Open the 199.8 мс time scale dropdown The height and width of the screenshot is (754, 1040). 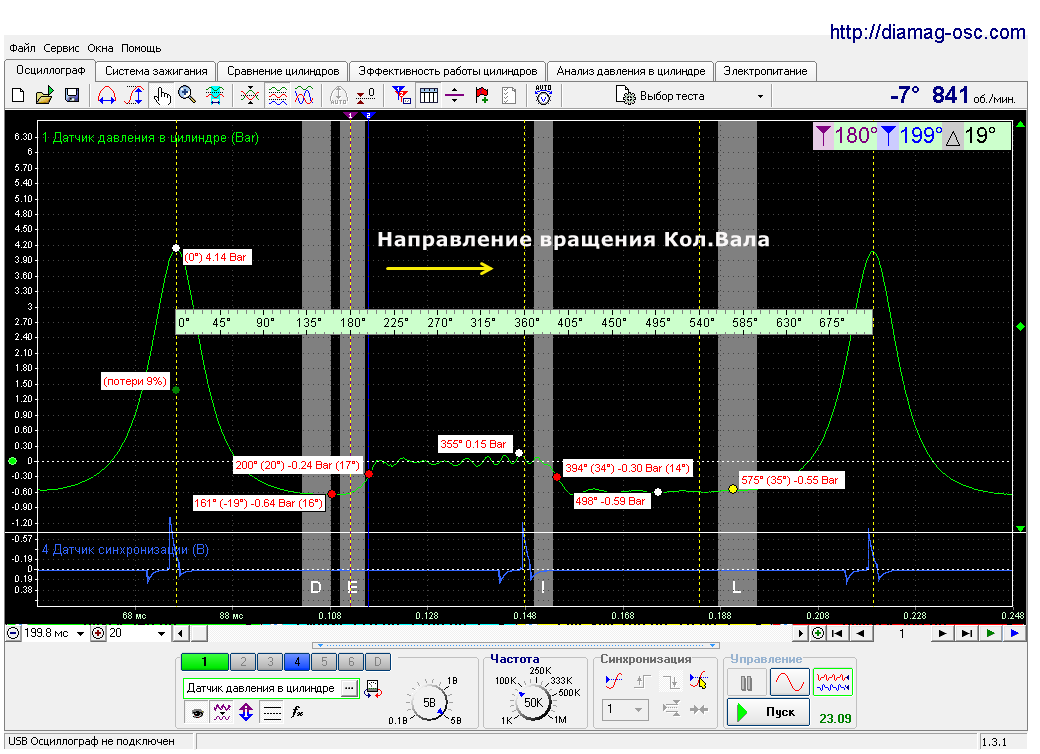pos(80,634)
